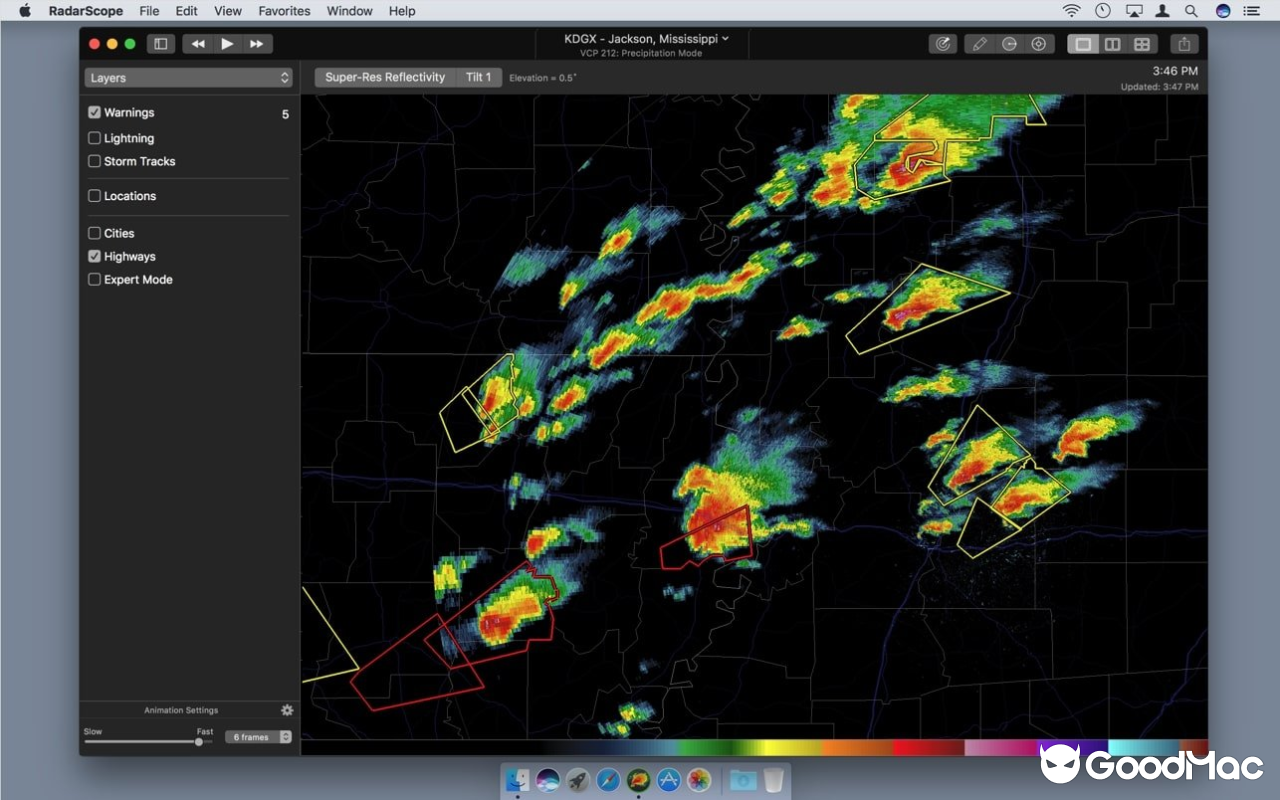Click the reflectivity color scale bar

click(755, 747)
